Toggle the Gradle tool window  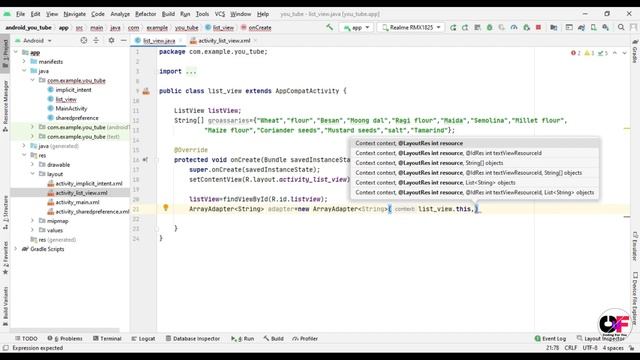click(x=635, y=51)
